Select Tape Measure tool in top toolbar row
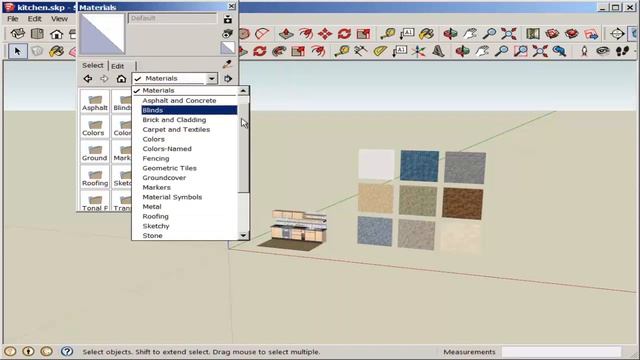640x360 pixels. coord(387,33)
